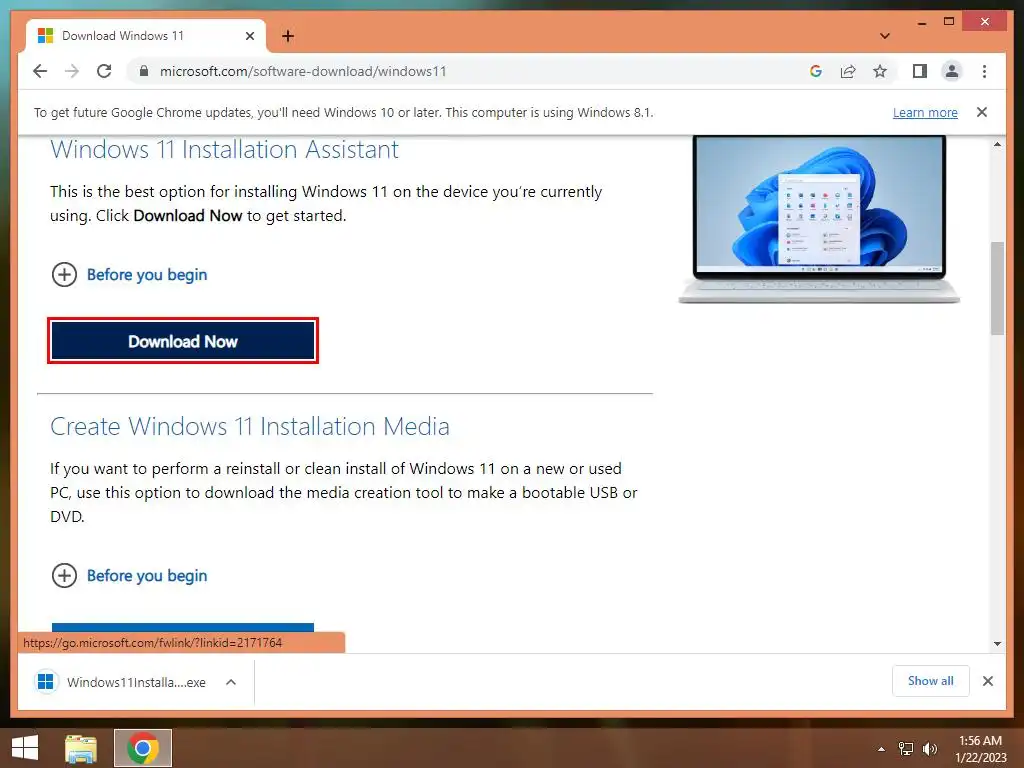
Task: Open File Explorer from the taskbar
Action: (81, 748)
